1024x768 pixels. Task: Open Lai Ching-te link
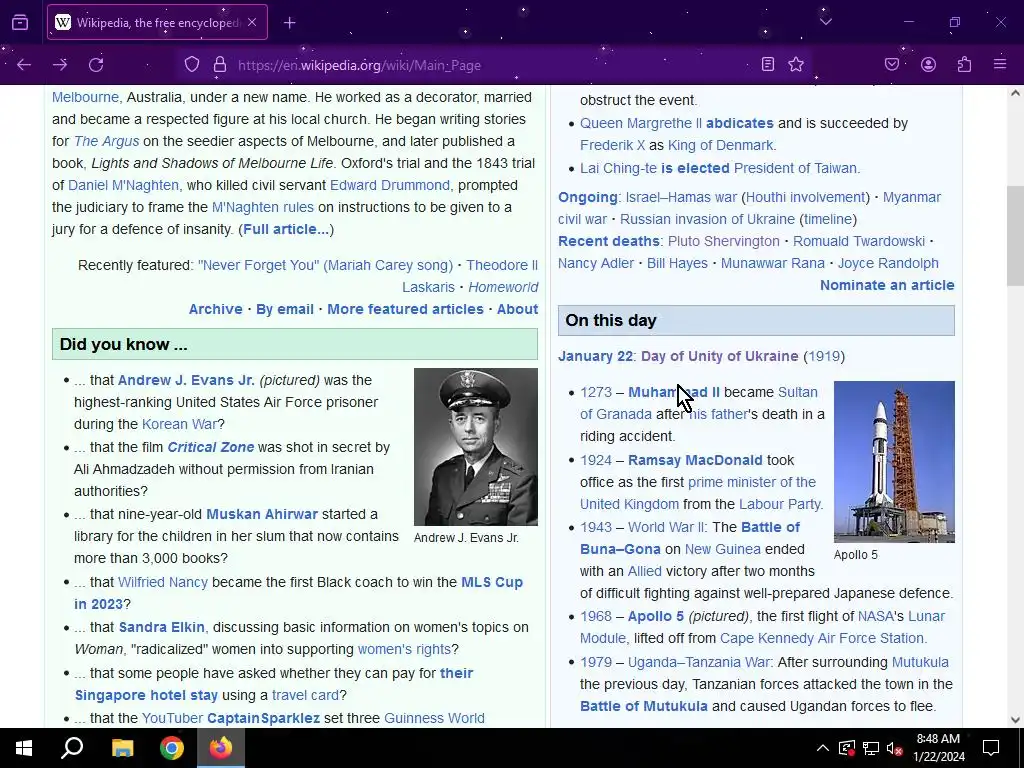tap(618, 168)
